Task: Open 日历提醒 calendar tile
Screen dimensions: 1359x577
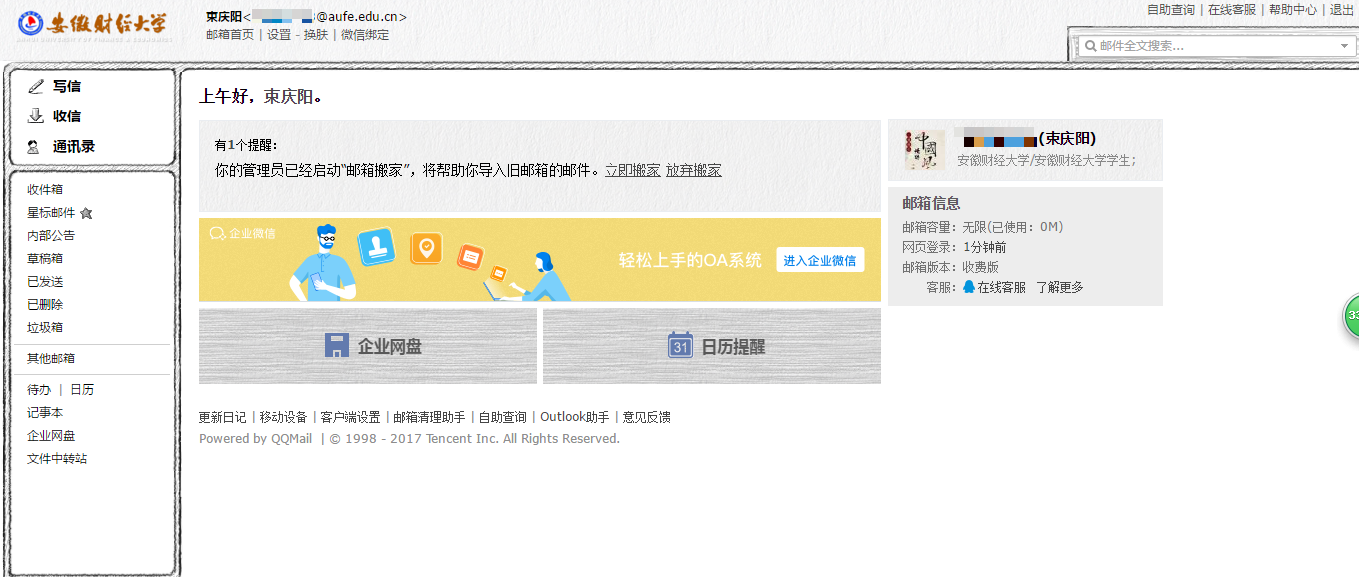Action: pyautogui.click(x=712, y=346)
